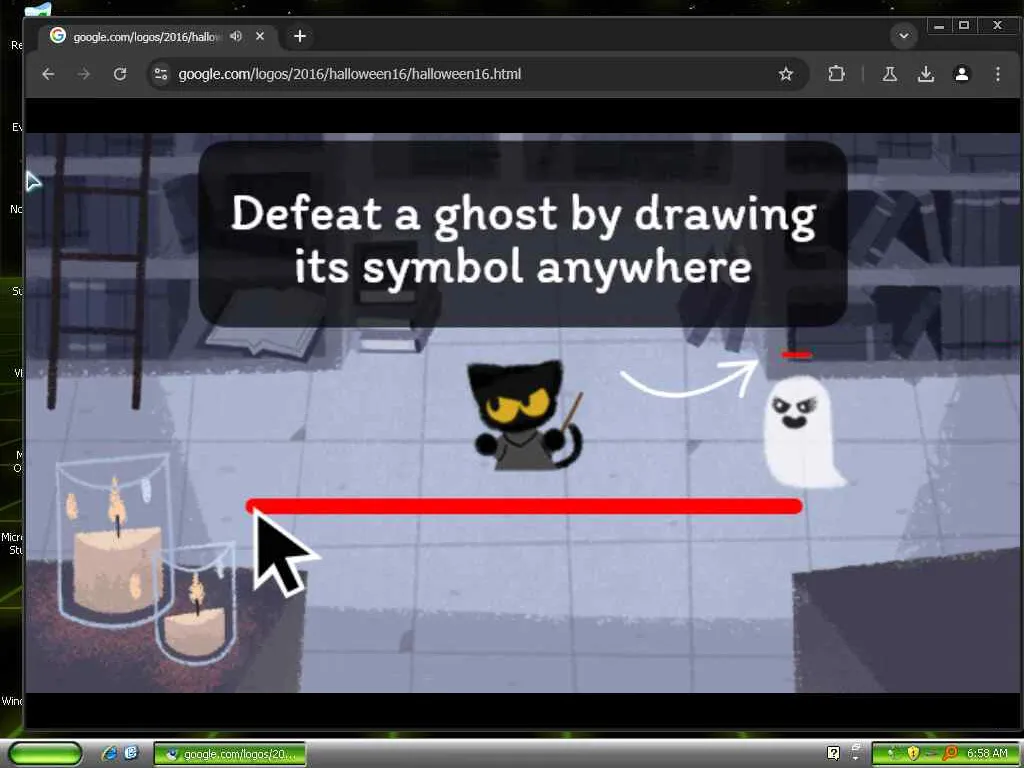Click the Start button on taskbar
Screen dimensions: 1024x768
[45, 754]
